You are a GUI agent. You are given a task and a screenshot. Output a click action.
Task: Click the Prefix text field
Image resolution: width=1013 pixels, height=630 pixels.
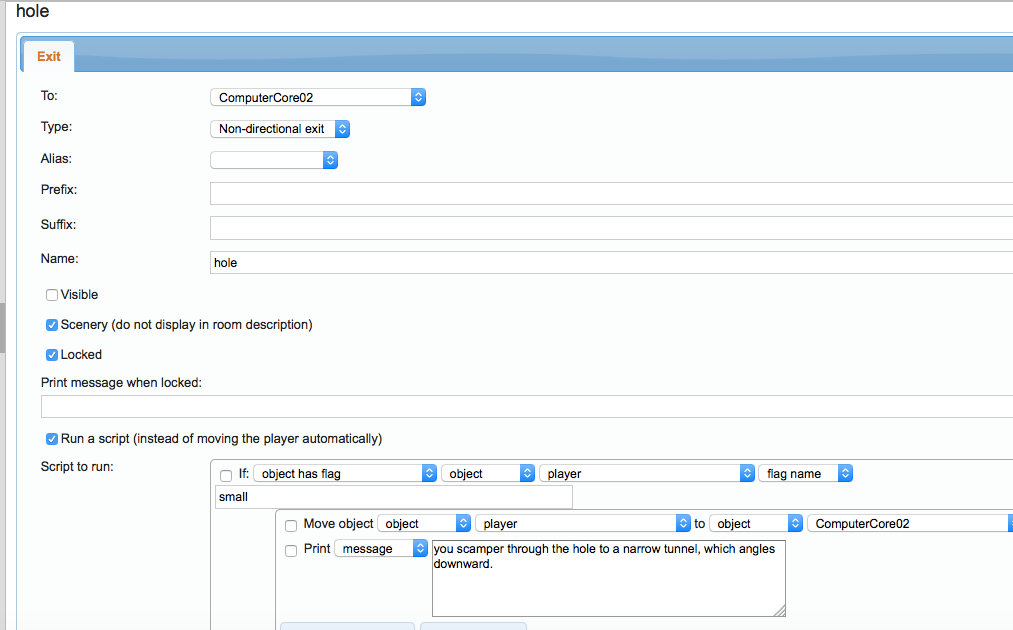tap(610, 193)
